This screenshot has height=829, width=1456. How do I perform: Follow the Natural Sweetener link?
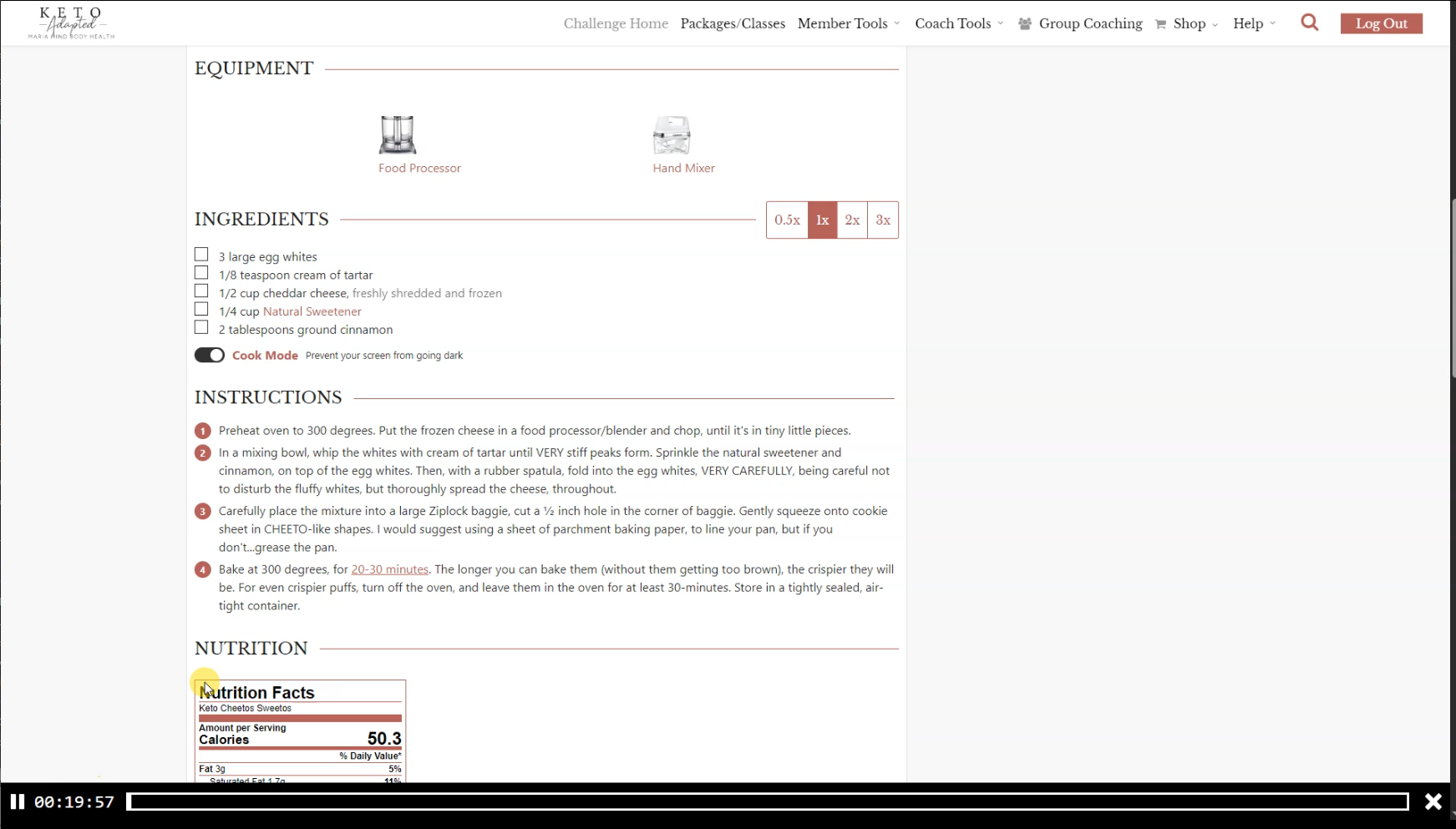tap(312, 311)
